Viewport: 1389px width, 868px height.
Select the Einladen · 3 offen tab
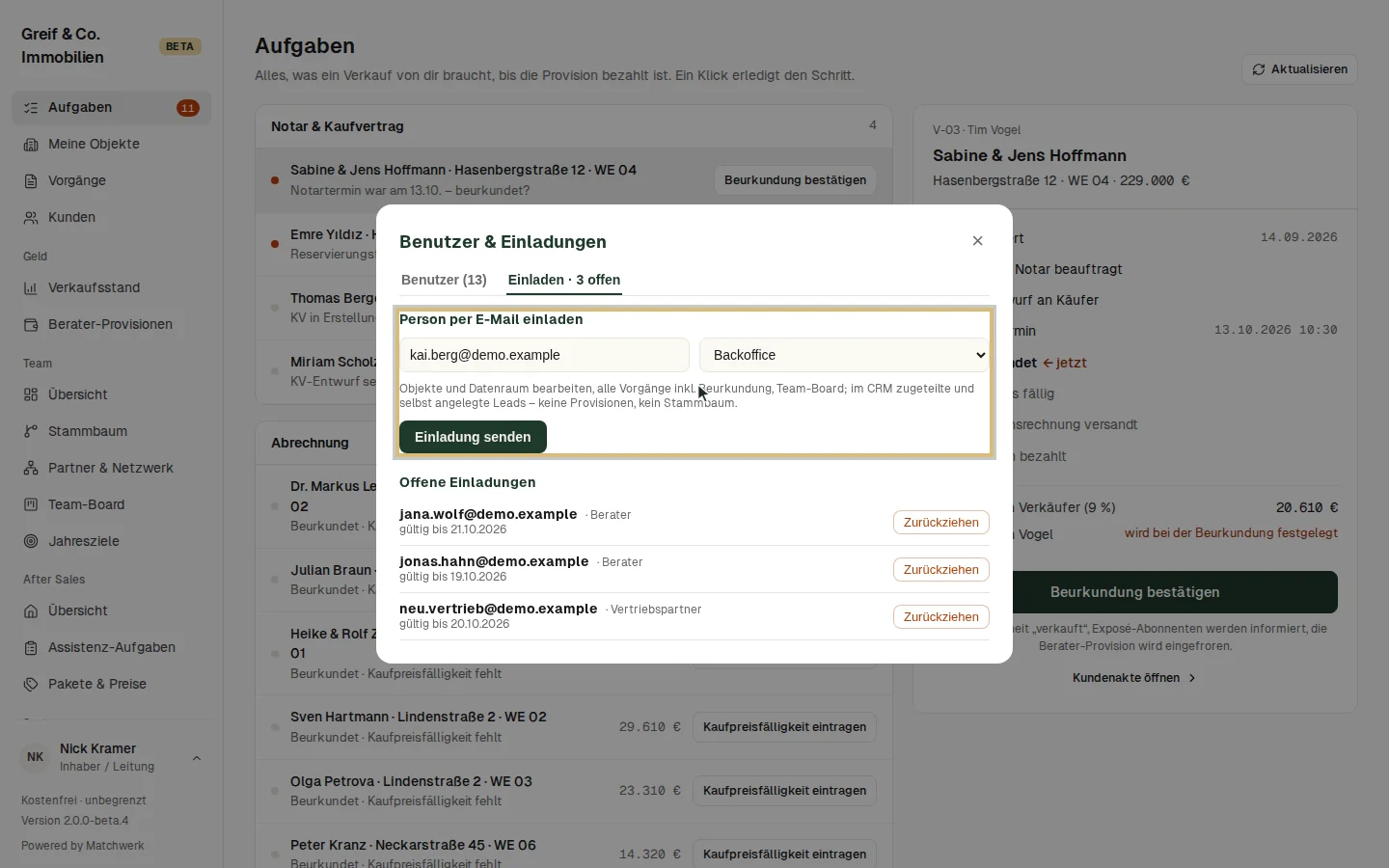pos(564,280)
